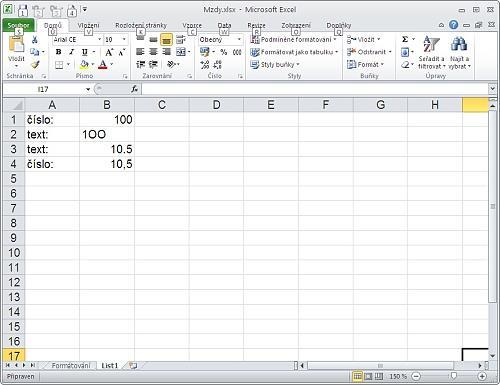The width and height of the screenshot is (500, 385).
Task: Click the Increase Font Size icon
Action: (x=109, y=52)
